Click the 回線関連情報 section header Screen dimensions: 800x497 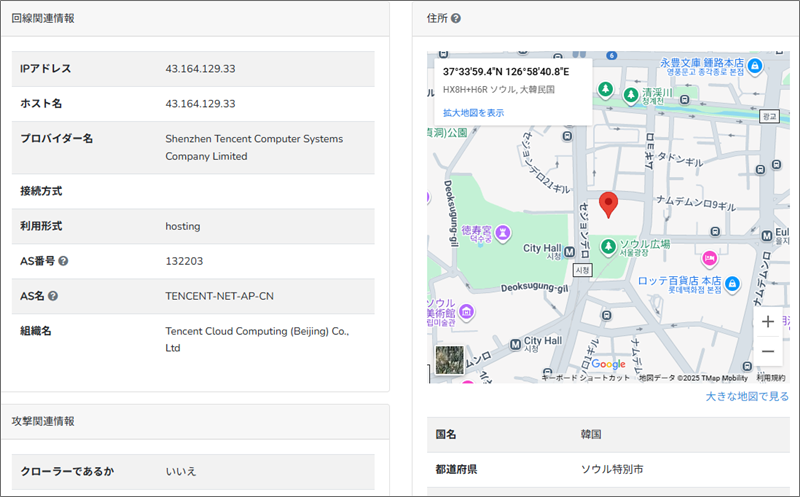coord(43,18)
